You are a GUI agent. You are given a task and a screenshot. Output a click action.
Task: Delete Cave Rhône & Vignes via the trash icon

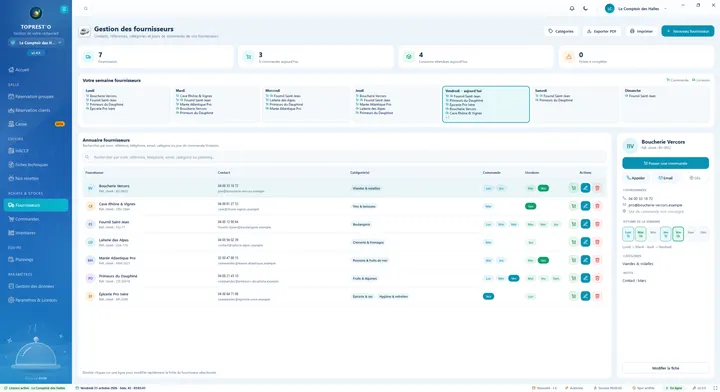597,206
